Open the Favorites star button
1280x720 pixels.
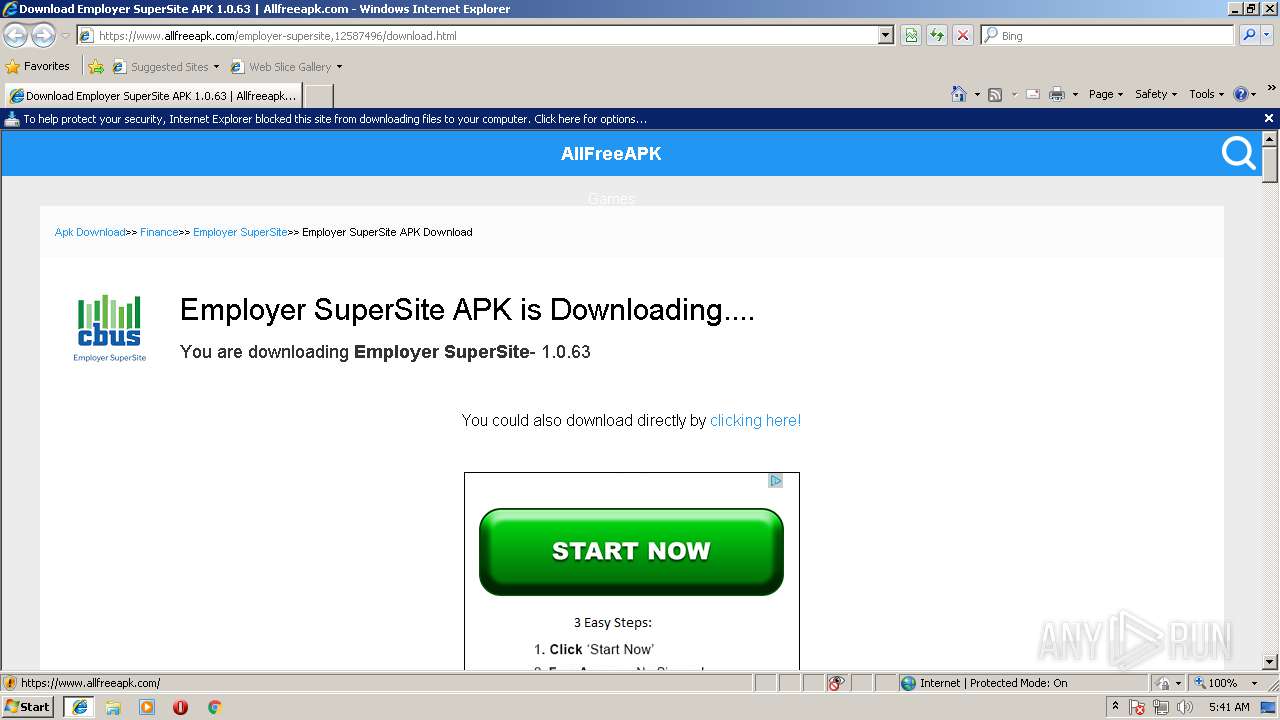pos(38,66)
